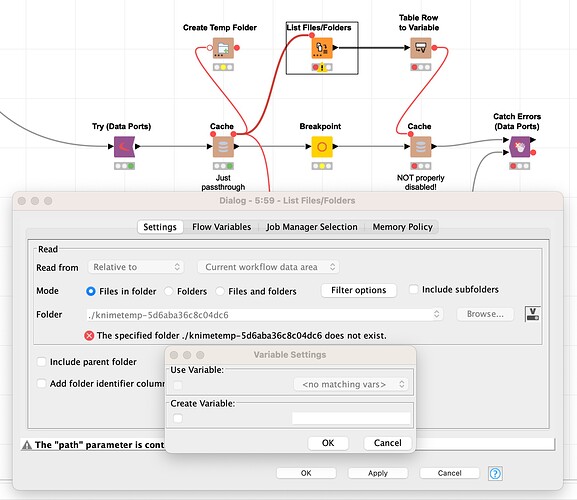This screenshot has width=577, height=500.
Task: Click the warning triangle in dialog status bar
Action: [x=27, y=445]
